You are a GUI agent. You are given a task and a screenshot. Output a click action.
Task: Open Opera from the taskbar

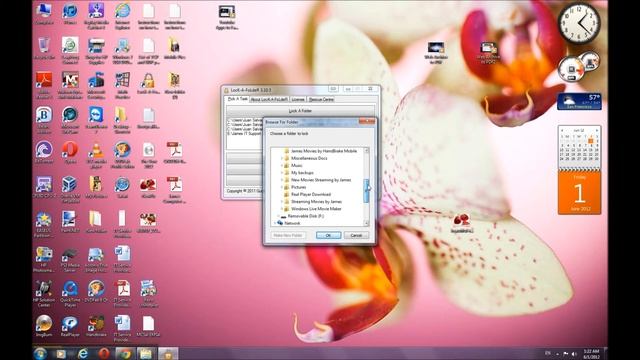click(x=104, y=353)
